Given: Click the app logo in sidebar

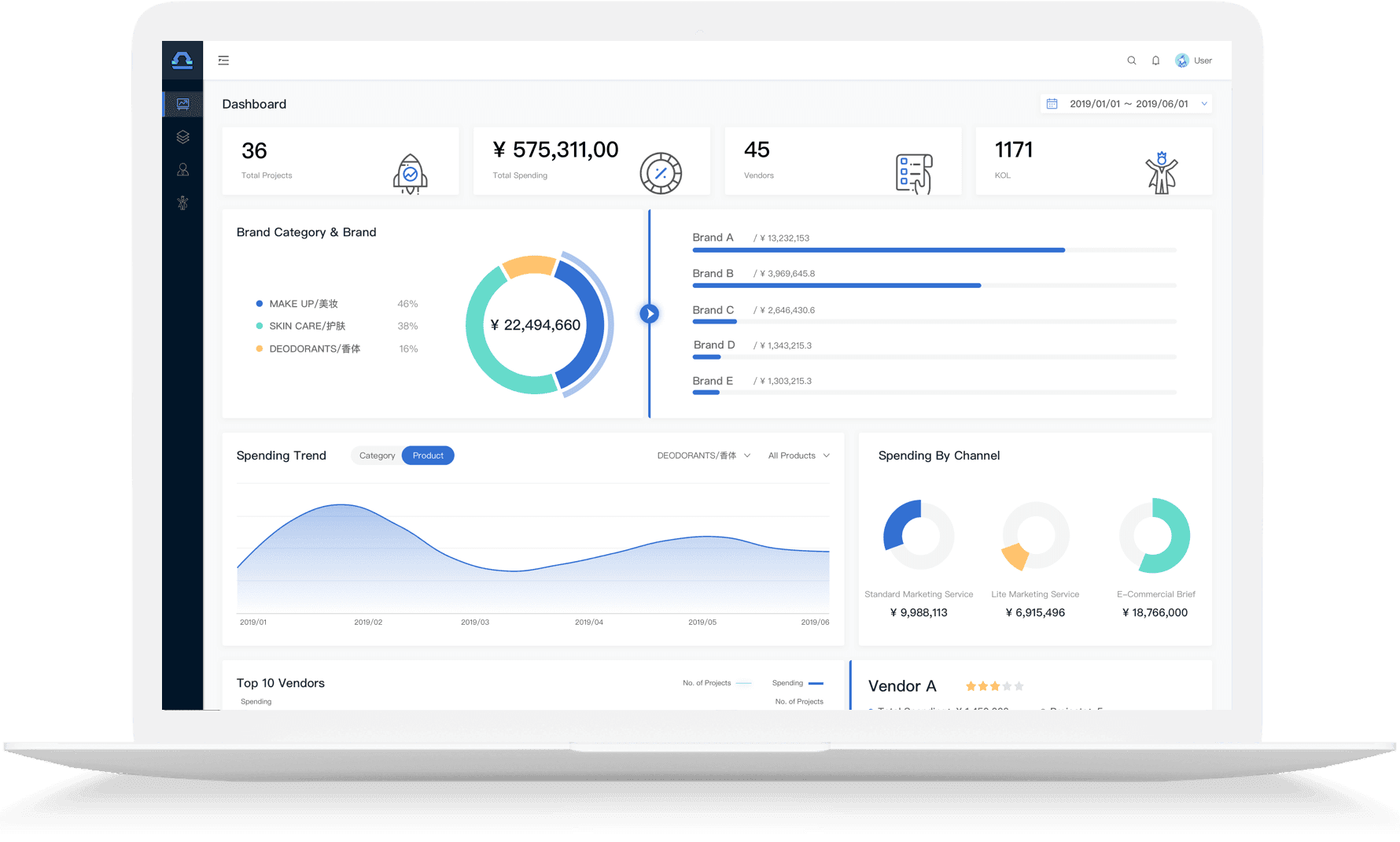Looking at the screenshot, I should (x=182, y=61).
